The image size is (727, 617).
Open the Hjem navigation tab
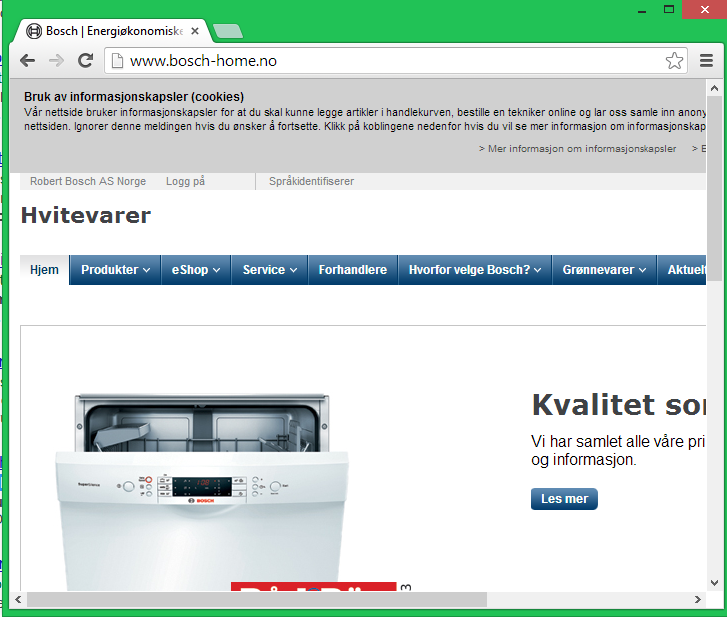[x=45, y=270]
